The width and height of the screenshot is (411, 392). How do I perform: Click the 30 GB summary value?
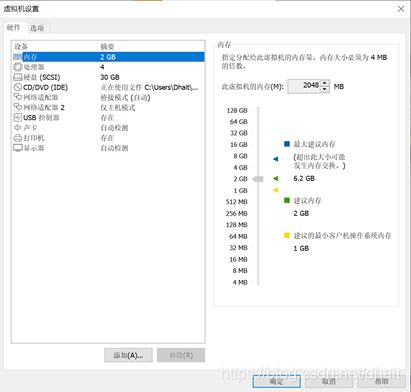110,77
